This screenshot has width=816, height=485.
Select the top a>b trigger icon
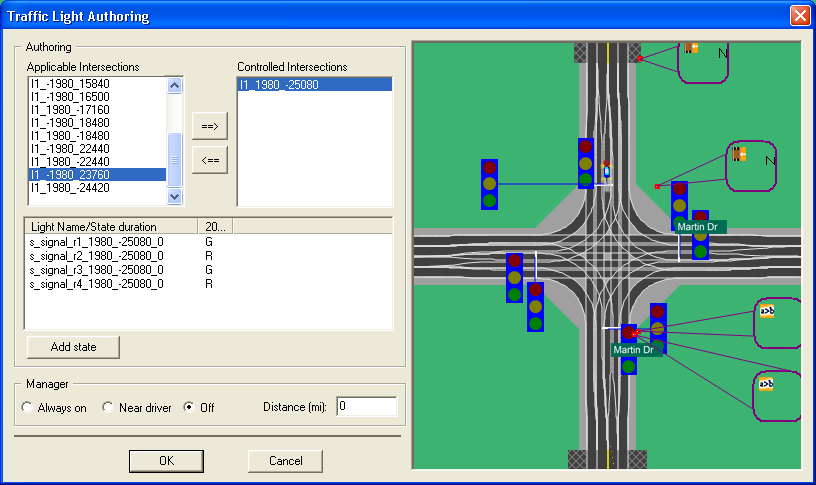point(767,311)
